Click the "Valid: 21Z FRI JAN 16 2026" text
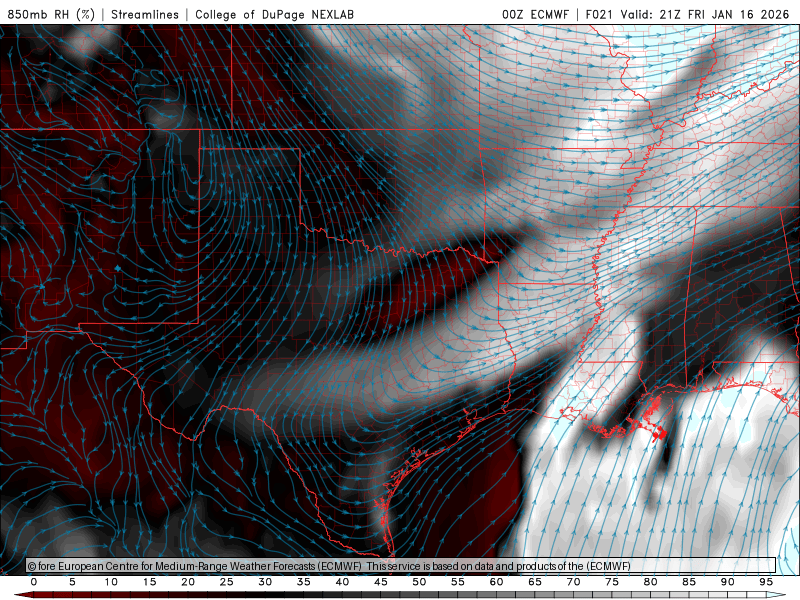Image resolution: width=800 pixels, height=600 pixels. [x=705, y=14]
